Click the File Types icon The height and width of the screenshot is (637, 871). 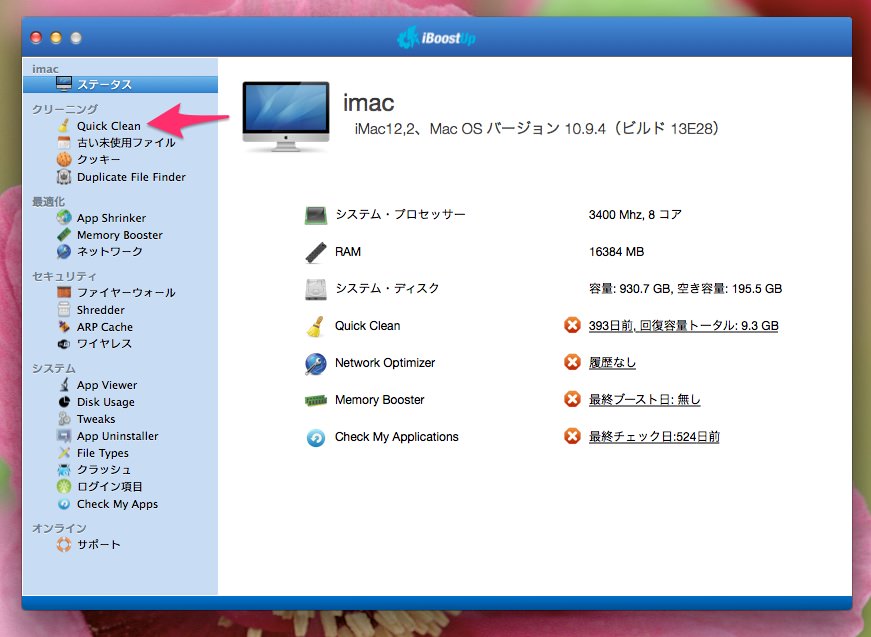pos(64,453)
